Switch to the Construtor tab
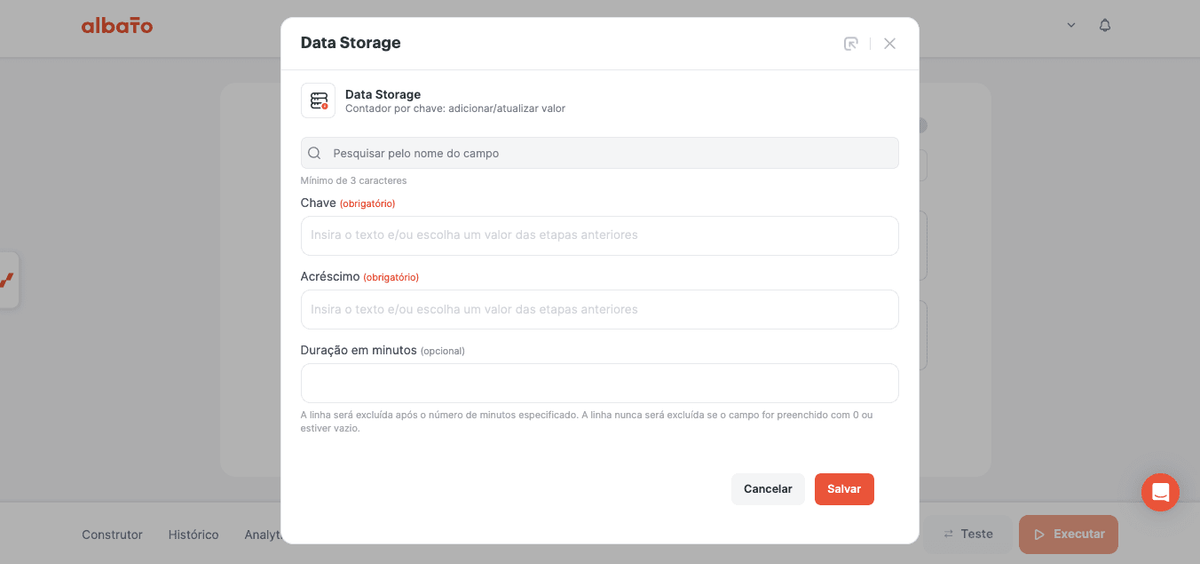1200x564 pixels. pyautogui.click(x=112, y=534)
